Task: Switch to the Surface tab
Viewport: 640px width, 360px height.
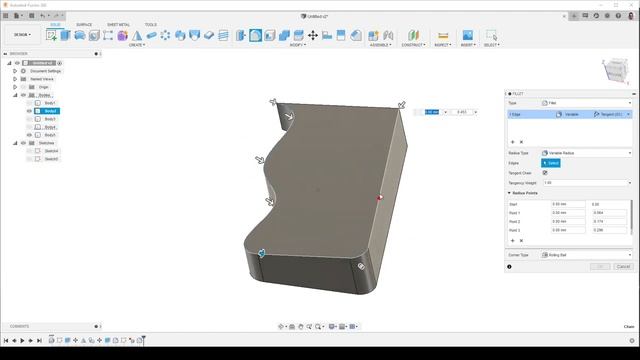Action: click(84, 24)
